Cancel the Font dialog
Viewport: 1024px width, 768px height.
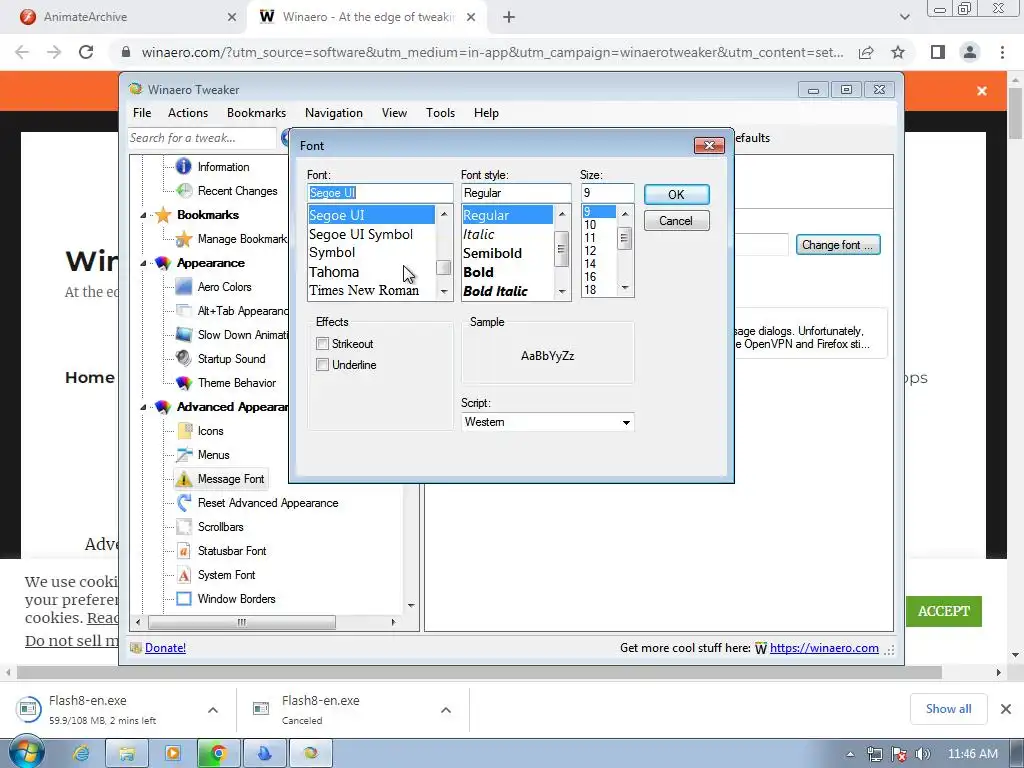coord(677,221)
